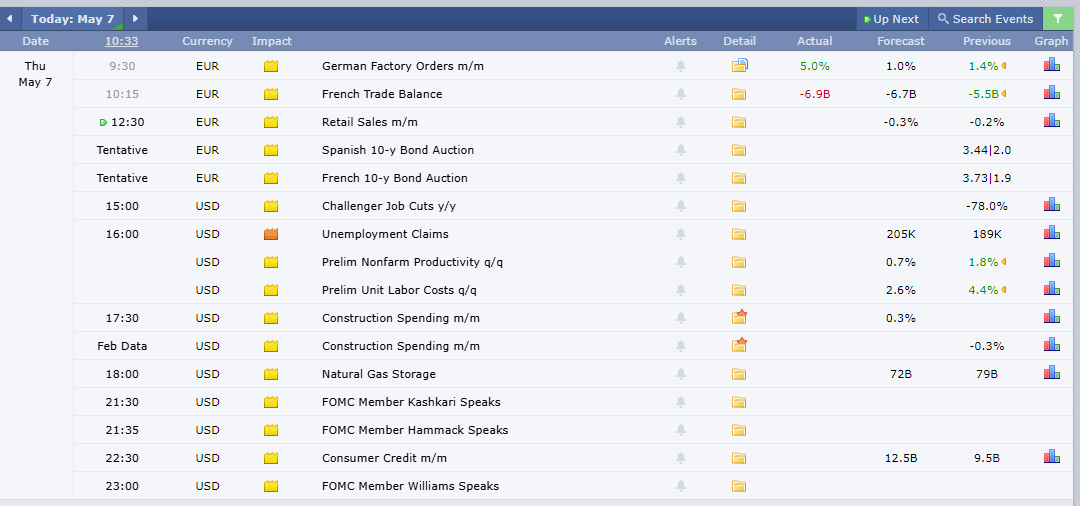Open the calendar filter funnel

tap(1058, 19)
